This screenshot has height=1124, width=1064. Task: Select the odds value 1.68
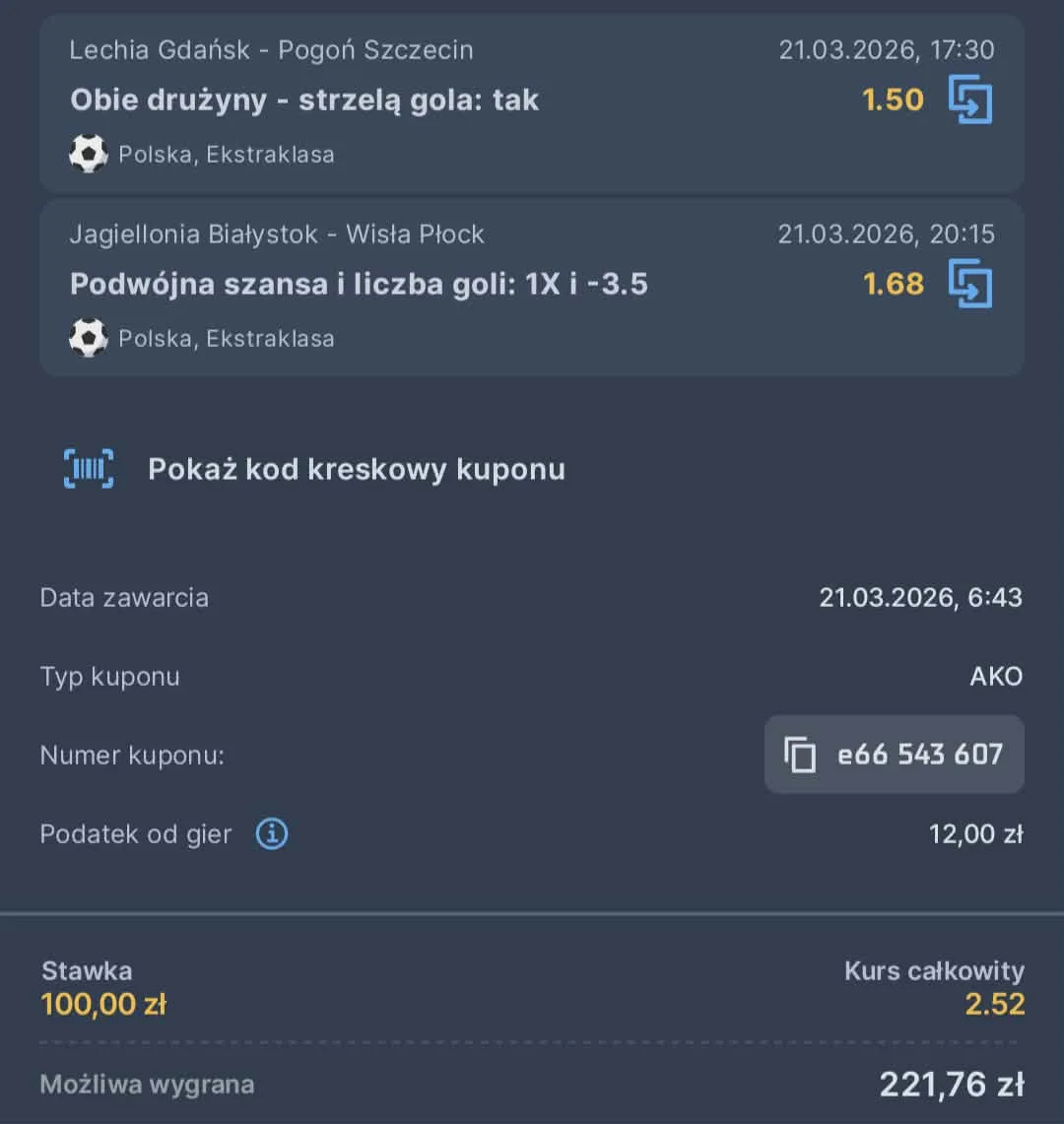pos(892,284)
